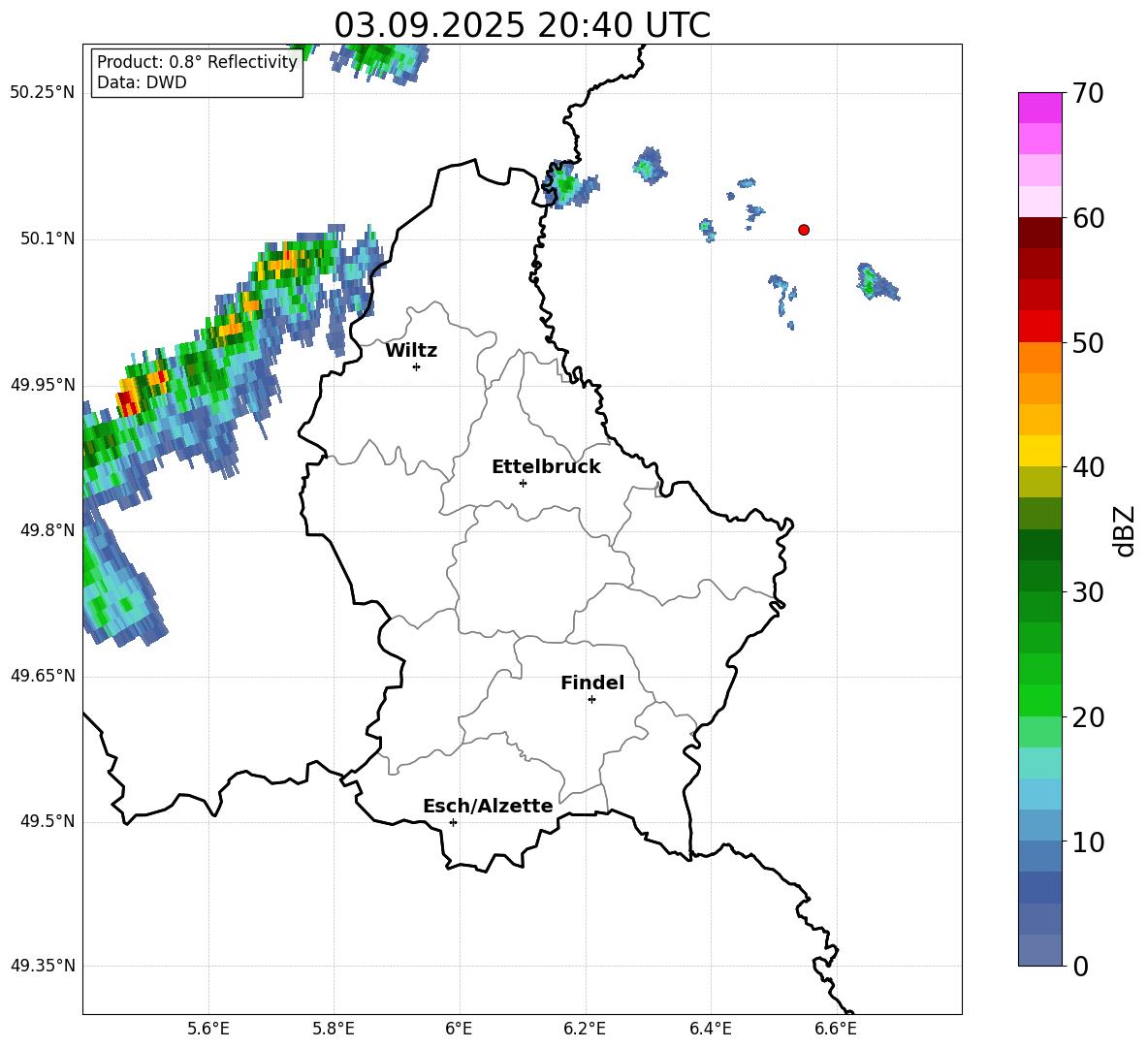Click the Findel cross marker
The image size is (1148, 1048).
(591, 700)
